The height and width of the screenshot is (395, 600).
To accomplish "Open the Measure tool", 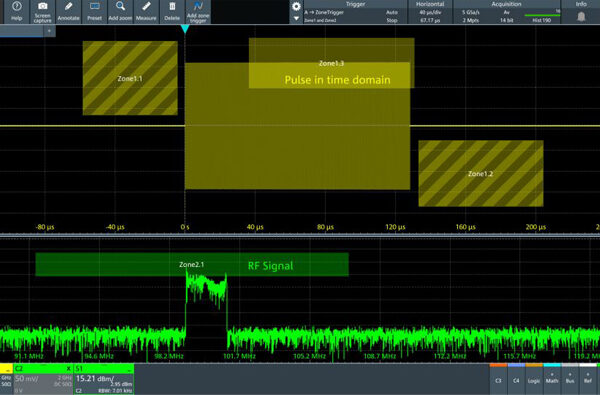I will tap(146, 11).
